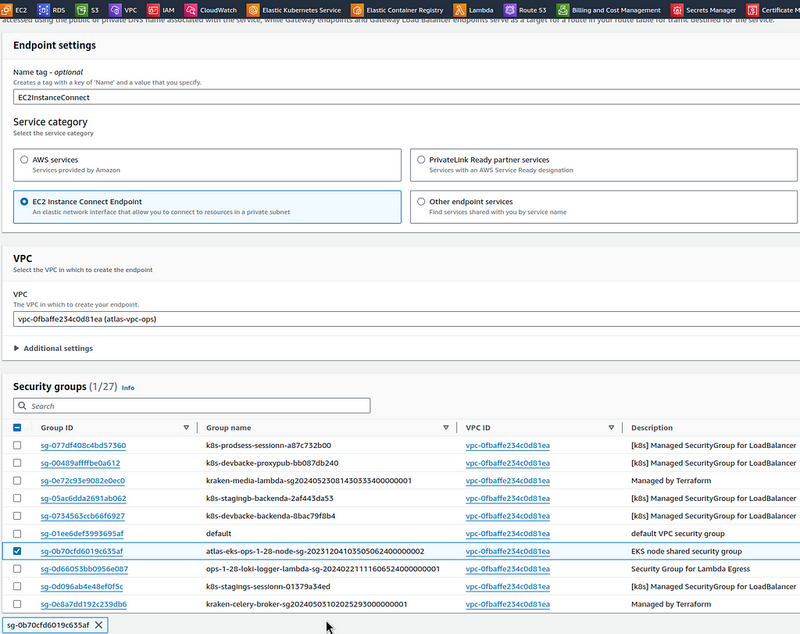Click the Info link beside Security groups
Image resolution: width=800 pixels, height=634 pixels.
[x=128, y=387]
